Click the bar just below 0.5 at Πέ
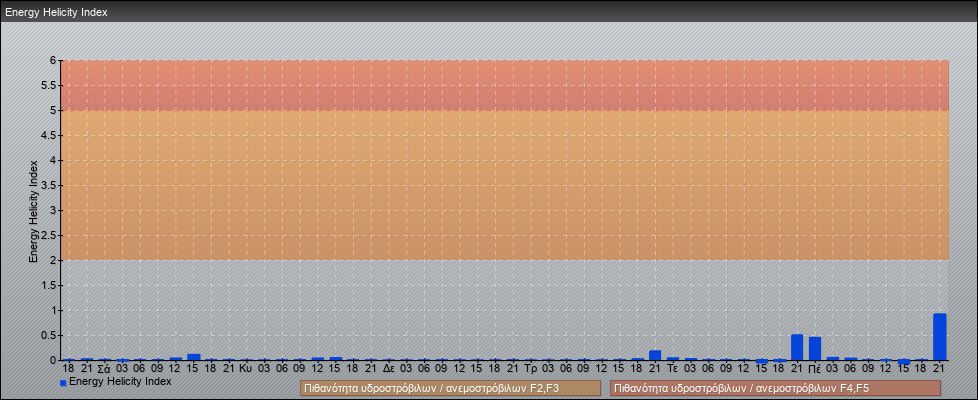 tap(815, 349)
